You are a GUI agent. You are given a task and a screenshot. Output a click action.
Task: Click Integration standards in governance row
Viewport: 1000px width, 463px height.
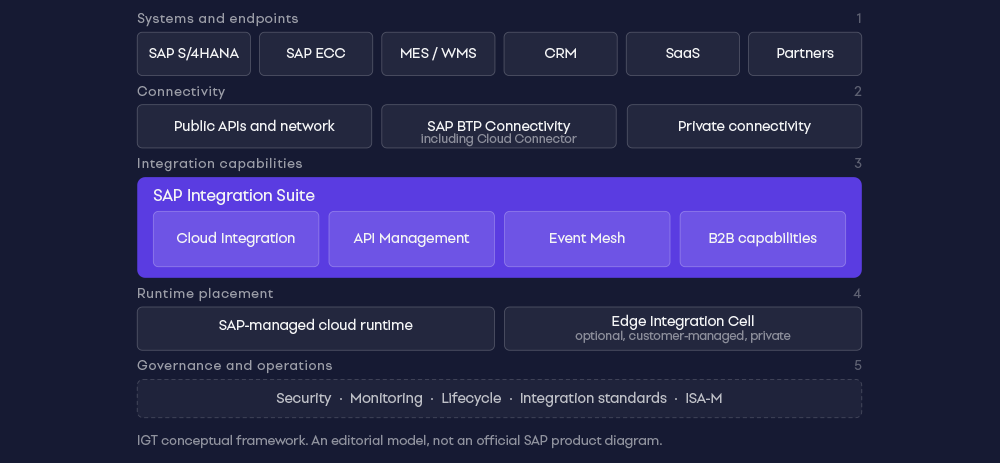click(x=593, y=399)
